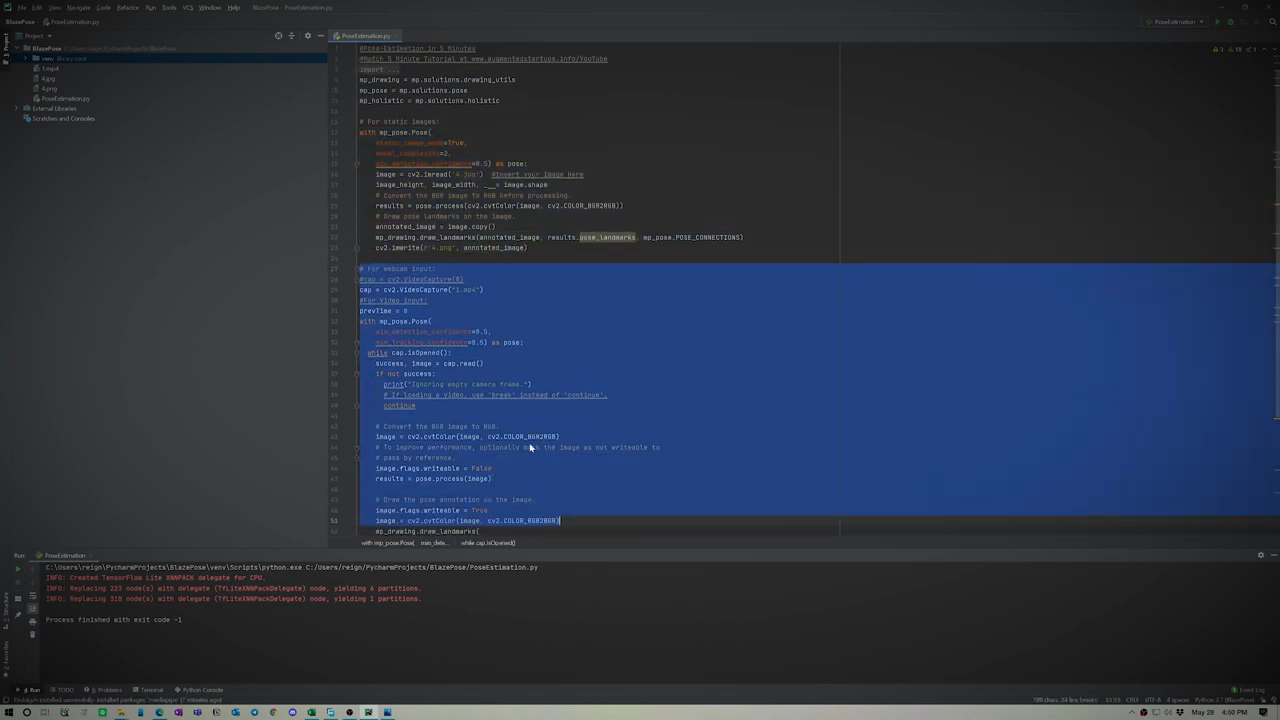1280x720 pixels.
Task: Rerun PoseEstimation with green play icon
Action: (17, 568)
